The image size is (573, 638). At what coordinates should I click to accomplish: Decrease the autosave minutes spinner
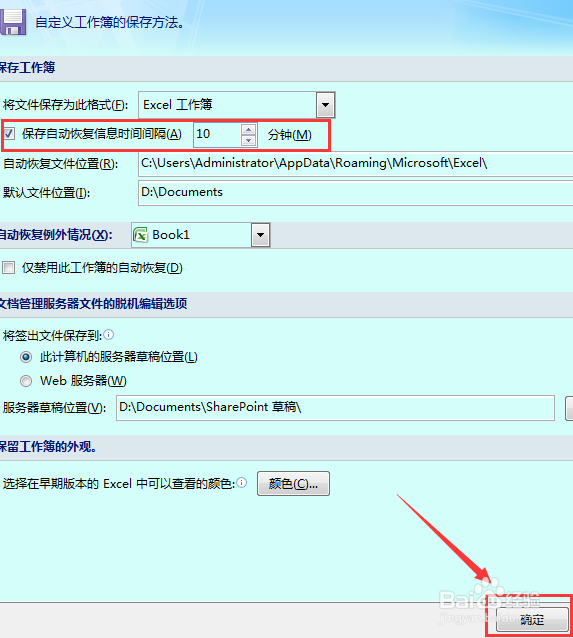(249, 140)
